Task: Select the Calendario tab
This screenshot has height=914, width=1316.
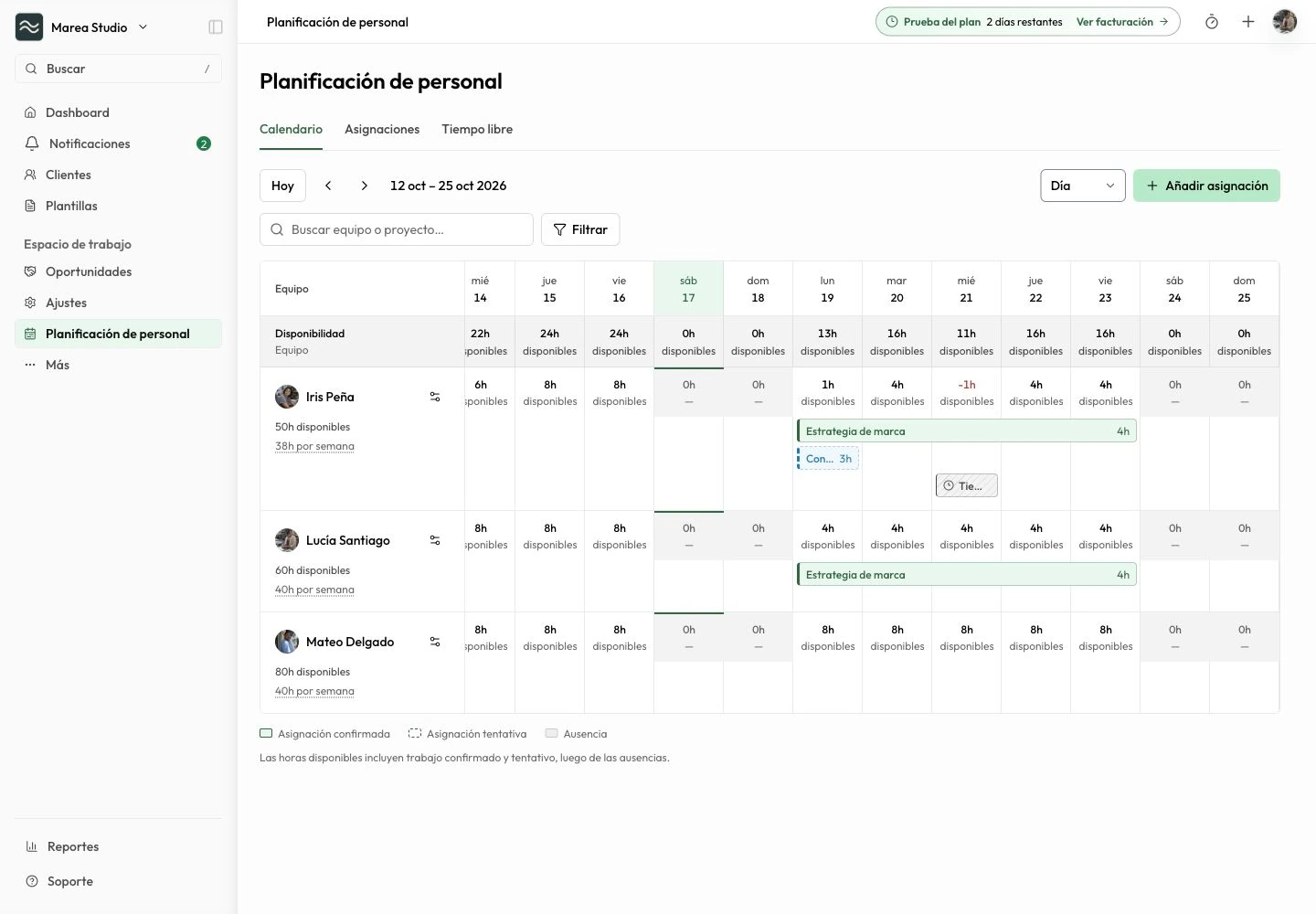Action: click(x=291, y=129)
